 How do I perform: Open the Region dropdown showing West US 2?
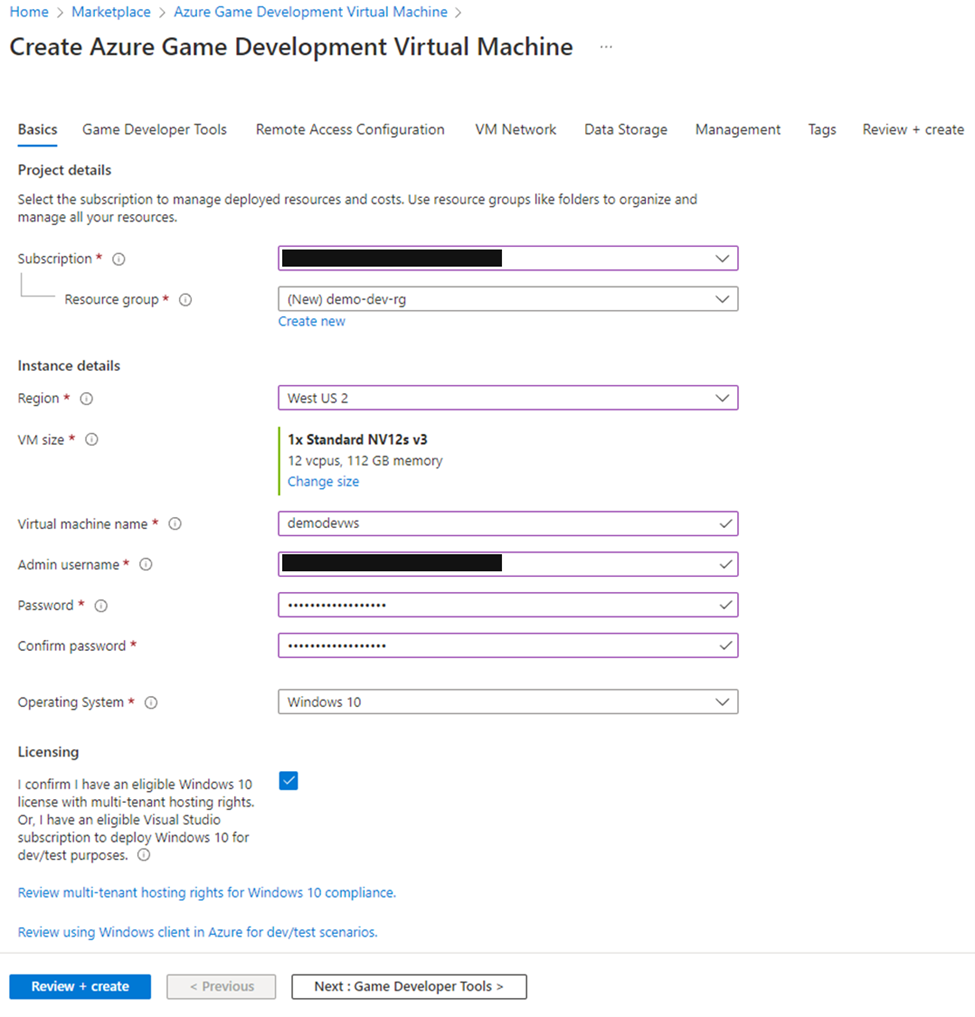pos(507,397)
